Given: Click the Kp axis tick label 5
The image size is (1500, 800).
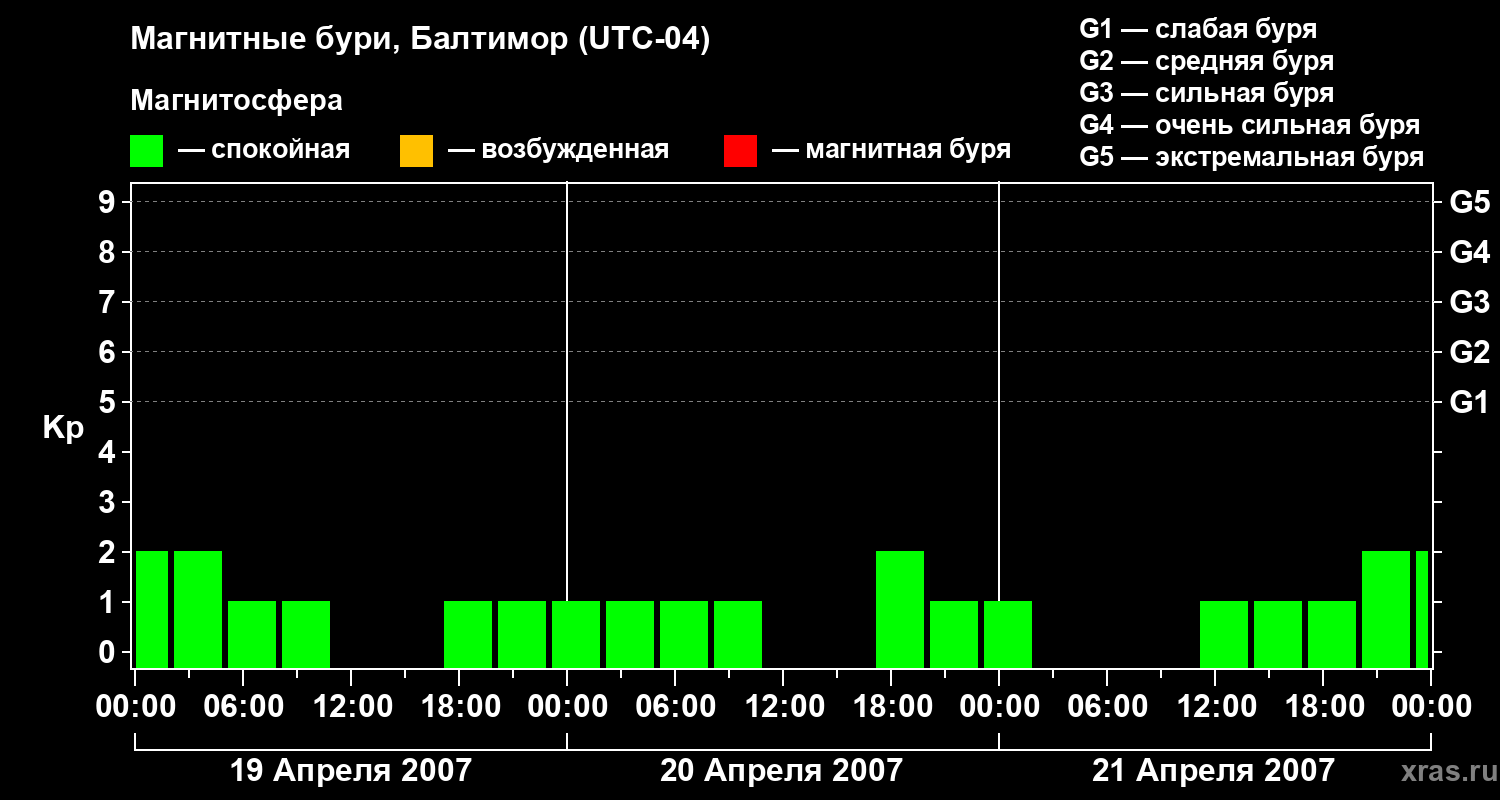Looking at the screenshot, I should 109,402.
